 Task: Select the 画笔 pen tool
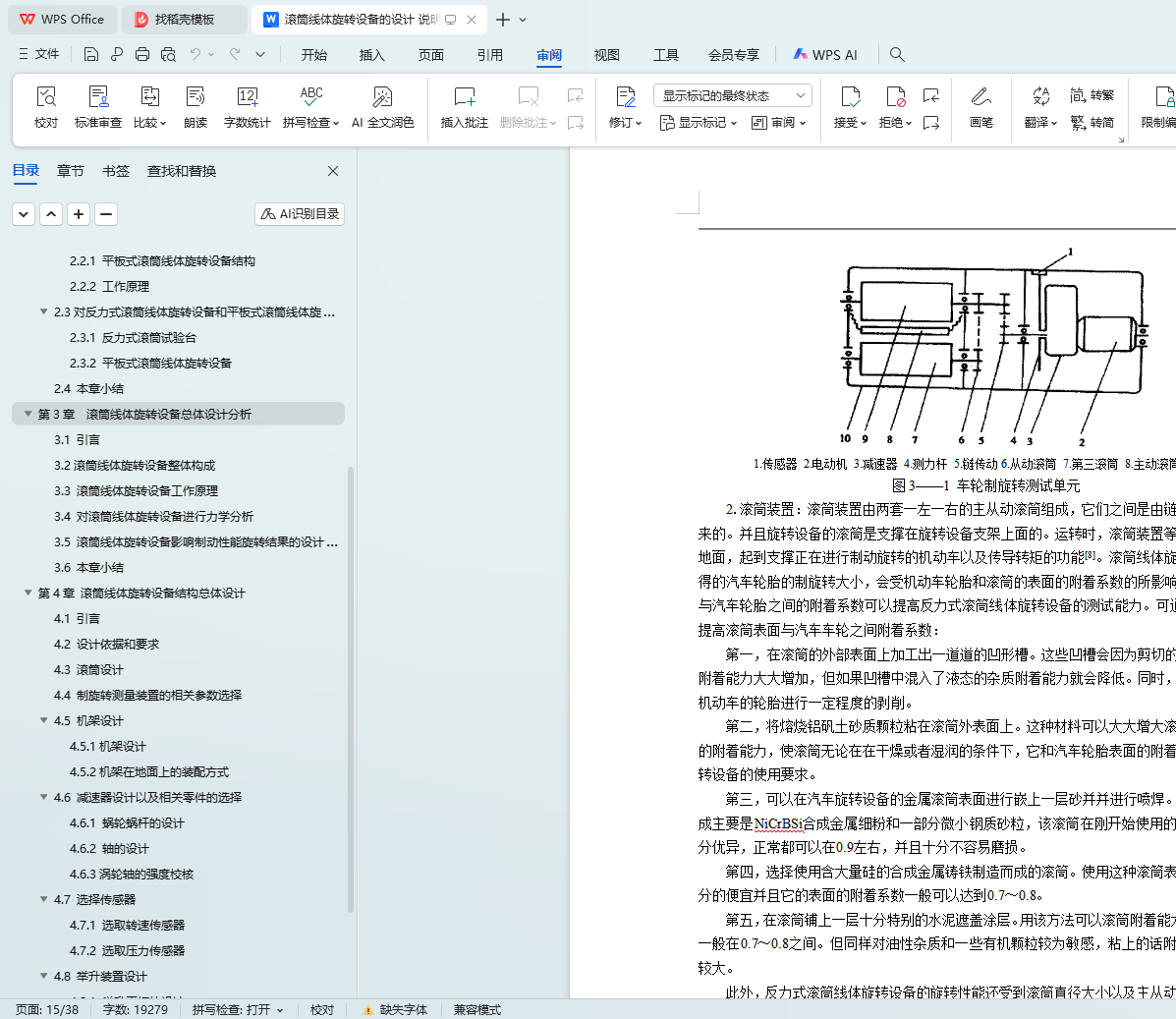tap(981, 107)
